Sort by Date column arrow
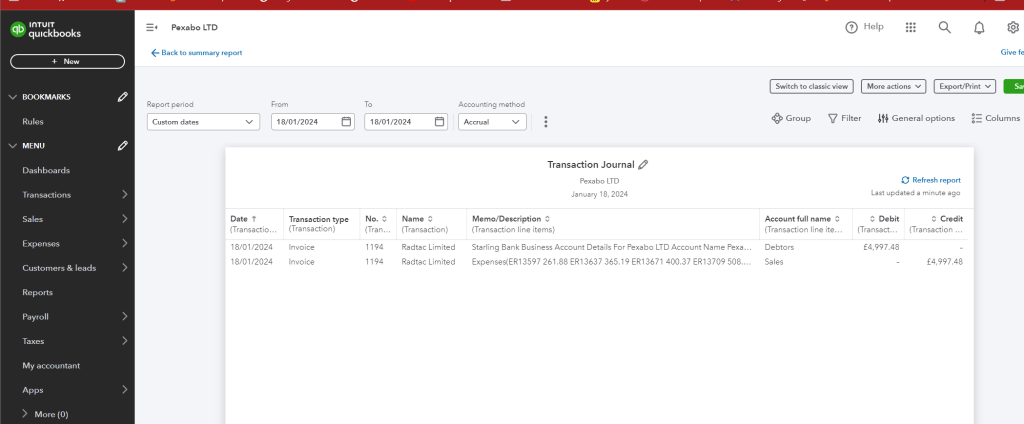The width and height of the screenshot is (1024, 424). click(254, 219)
